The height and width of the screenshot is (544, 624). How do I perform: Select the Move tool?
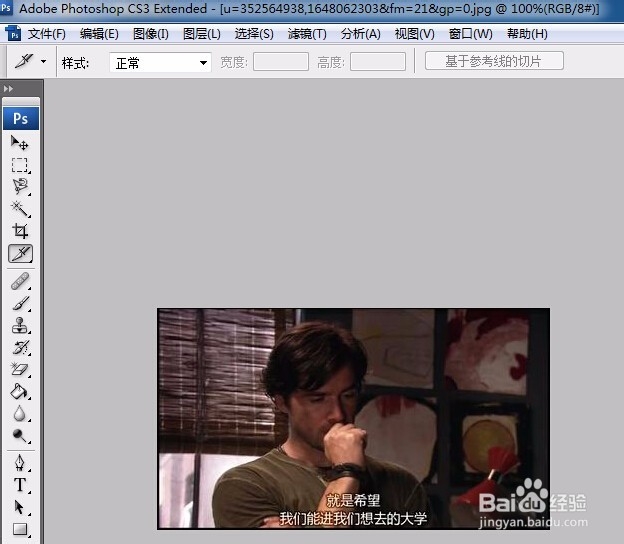[20, 143]
